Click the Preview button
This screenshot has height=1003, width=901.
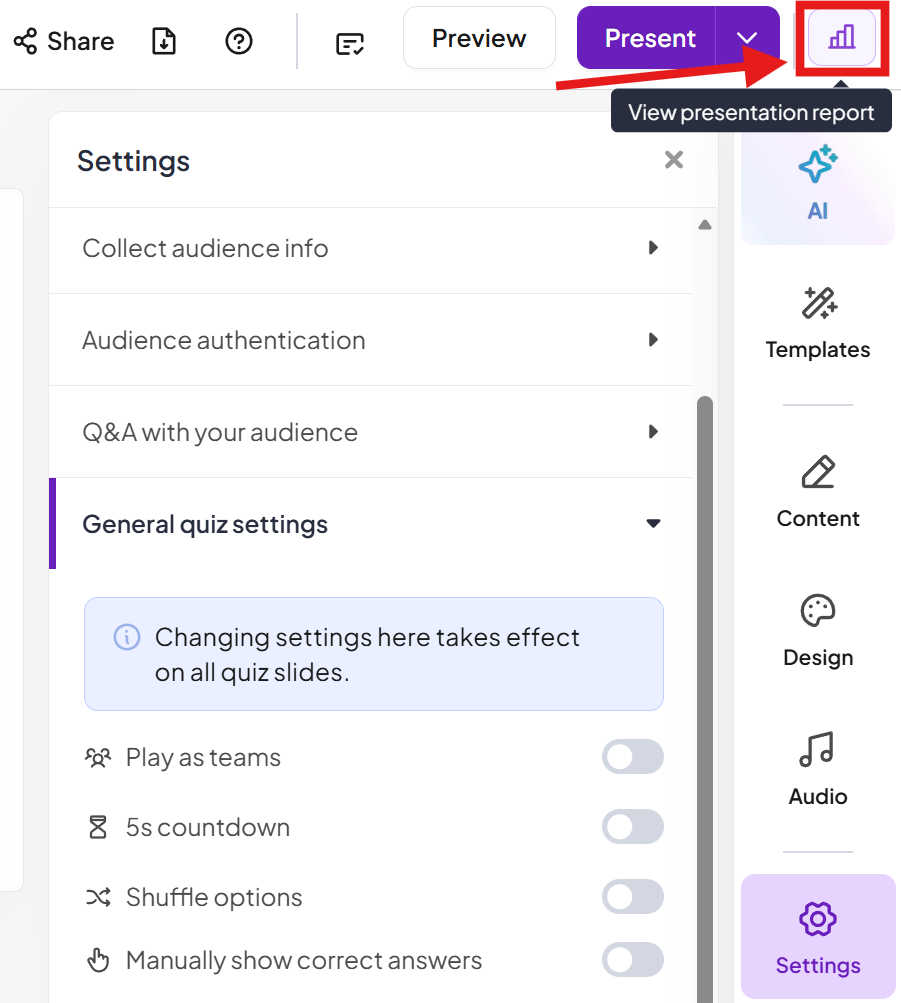pyautogui.click(x=479, y=39)
